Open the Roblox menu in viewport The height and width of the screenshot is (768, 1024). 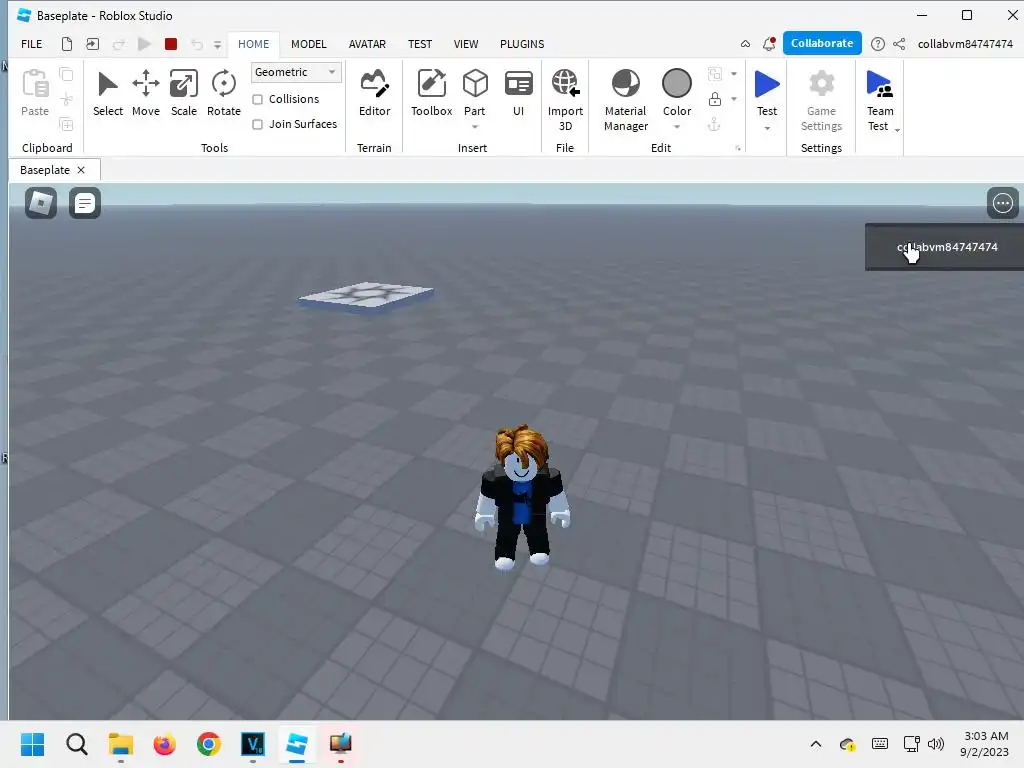(40, 203)
